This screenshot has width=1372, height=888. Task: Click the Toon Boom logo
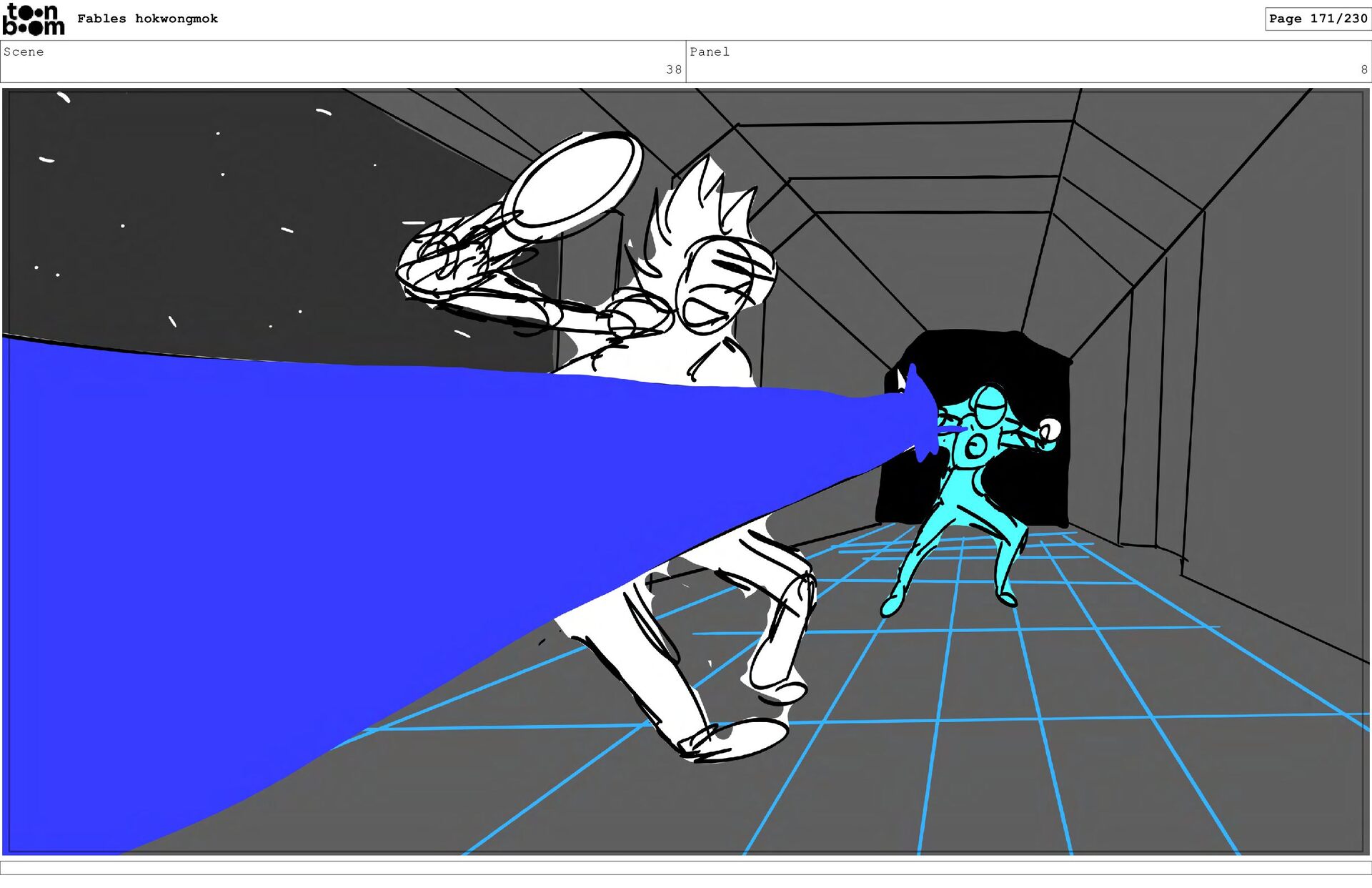(x=33, y=19)
